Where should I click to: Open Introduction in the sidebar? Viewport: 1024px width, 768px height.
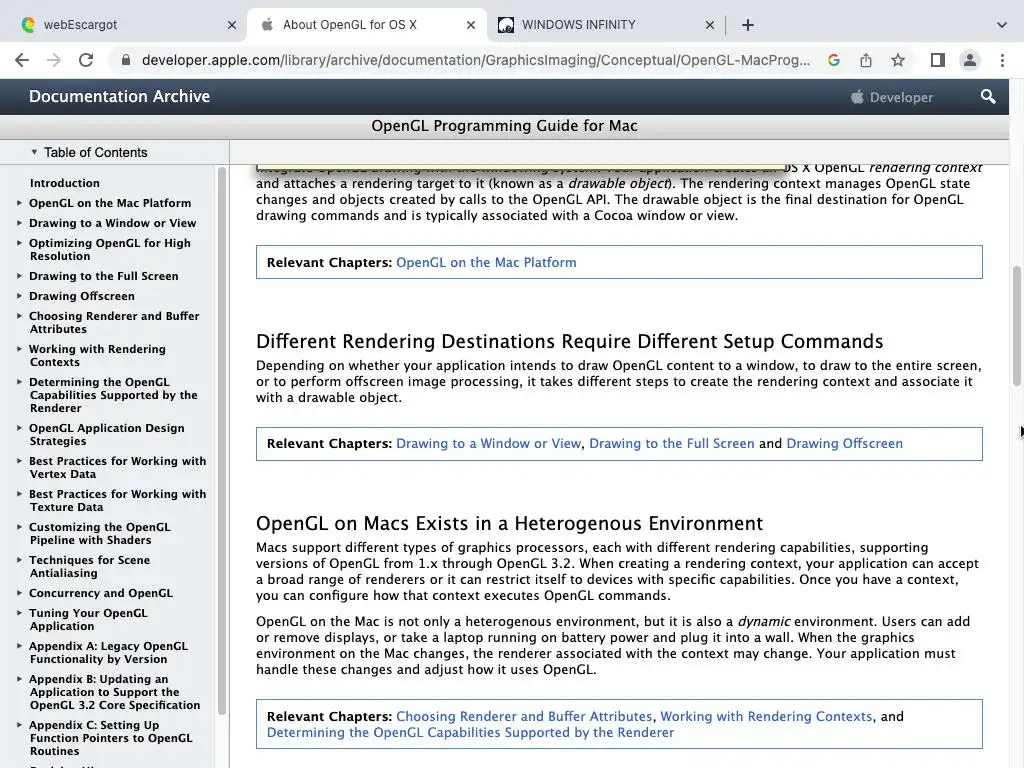65,183
